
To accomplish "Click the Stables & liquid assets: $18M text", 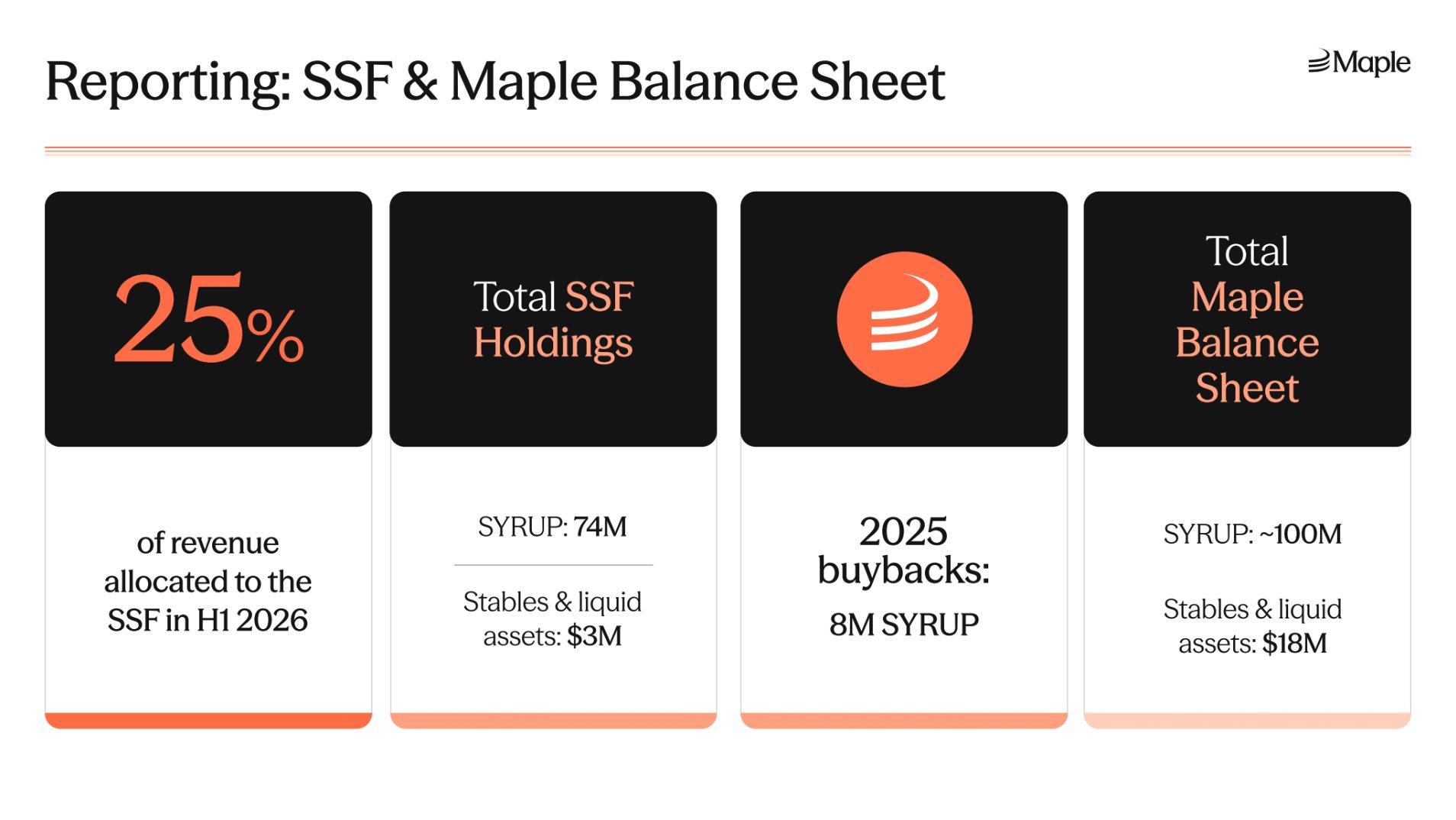I will [x=1251, y=626].
